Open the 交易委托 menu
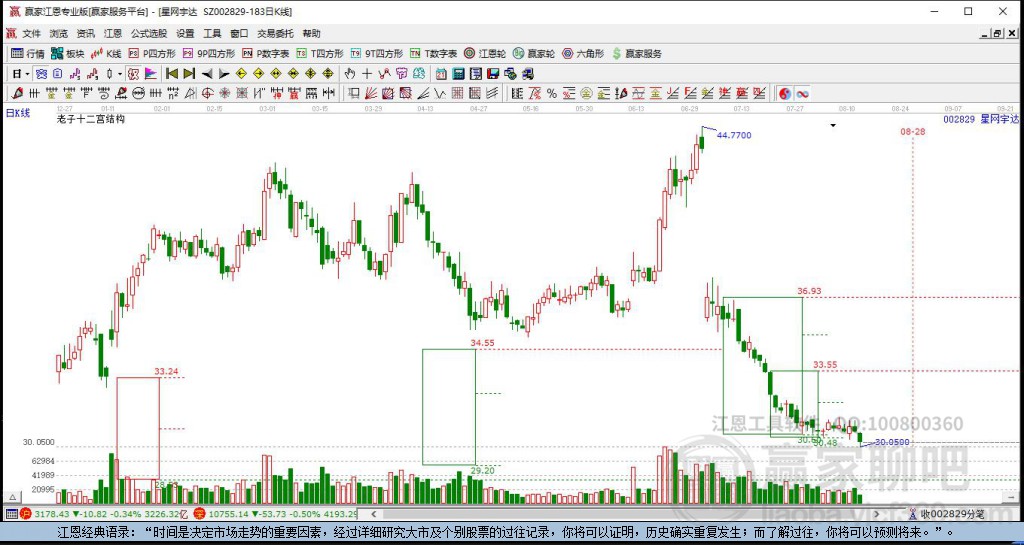This screenshot has width=1024, height=545. point(275,33)
